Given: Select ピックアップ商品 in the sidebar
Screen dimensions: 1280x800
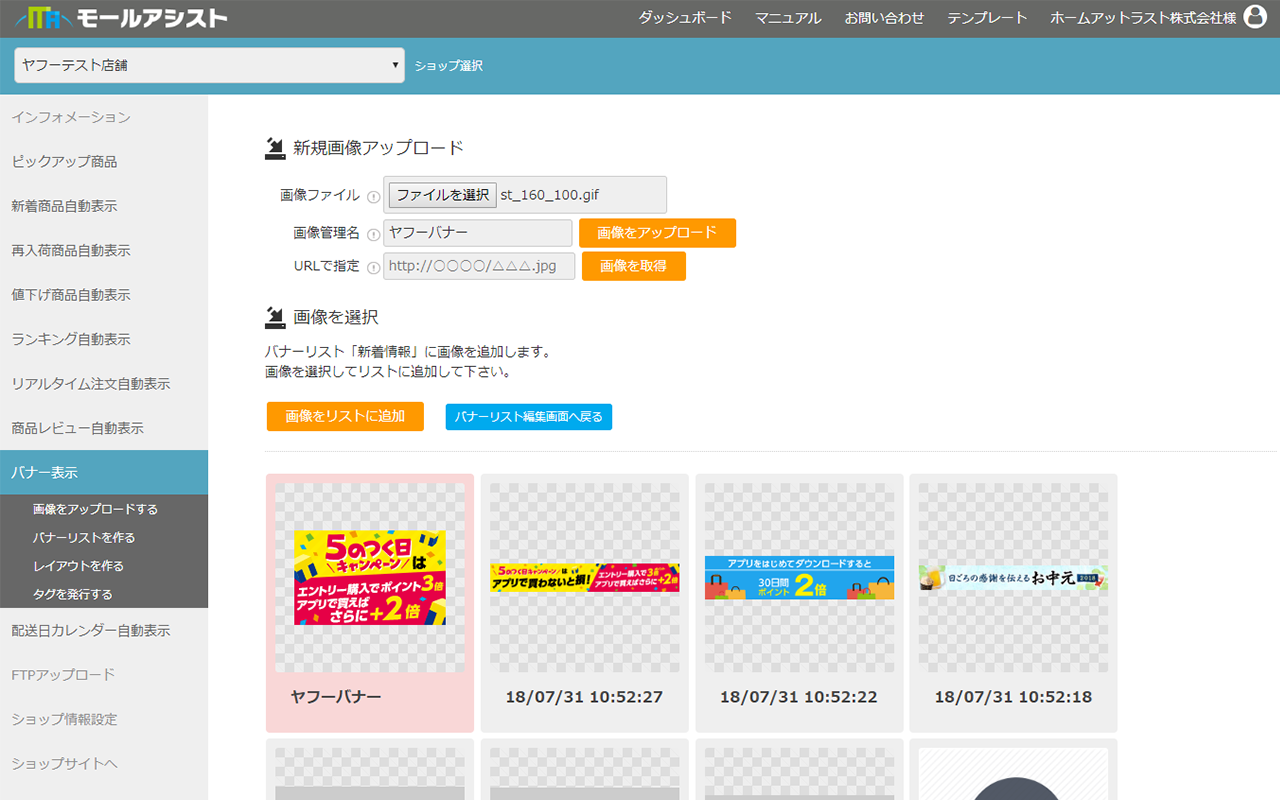Looking at the screenshot, I should 104,162.
